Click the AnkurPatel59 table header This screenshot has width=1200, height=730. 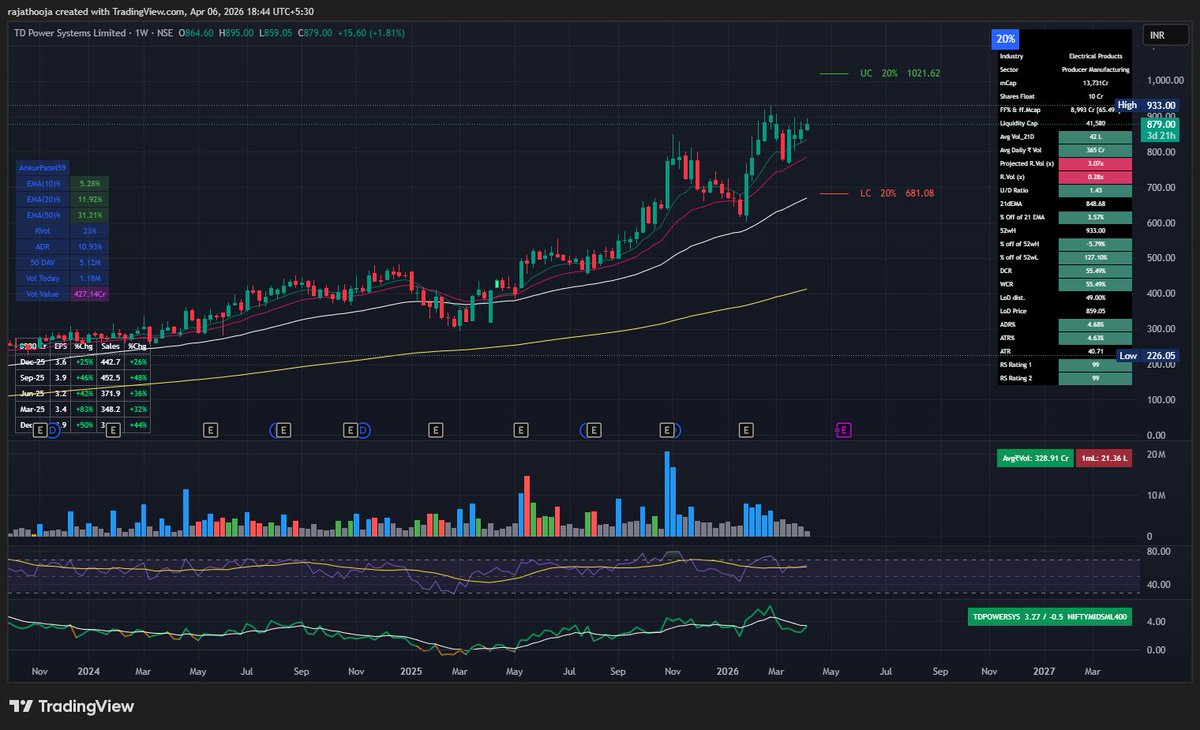click(x=42, y=168)
